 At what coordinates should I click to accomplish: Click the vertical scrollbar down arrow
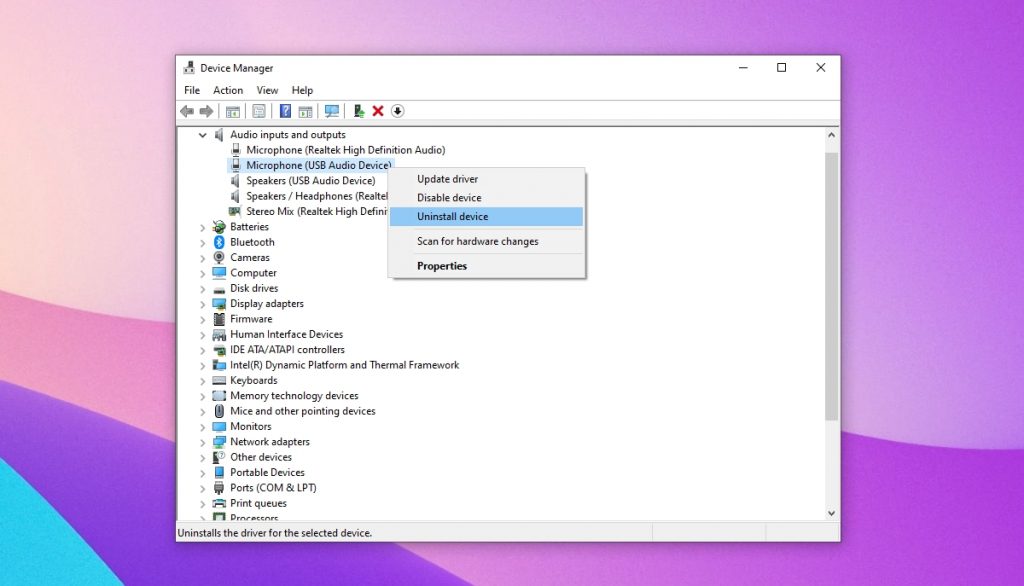[831, 512]
